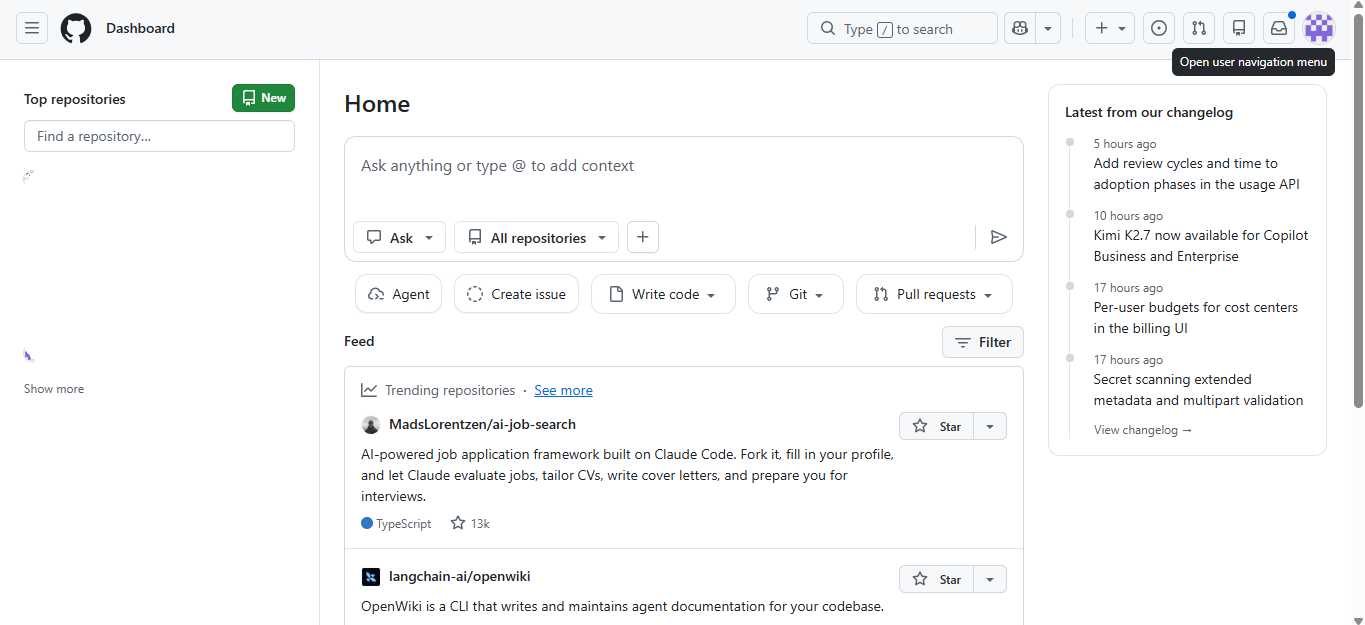Open langchain-ai/openwiki repository
Image resolution: width=1365 pixels, height=625 pixels.
point(459,576)
